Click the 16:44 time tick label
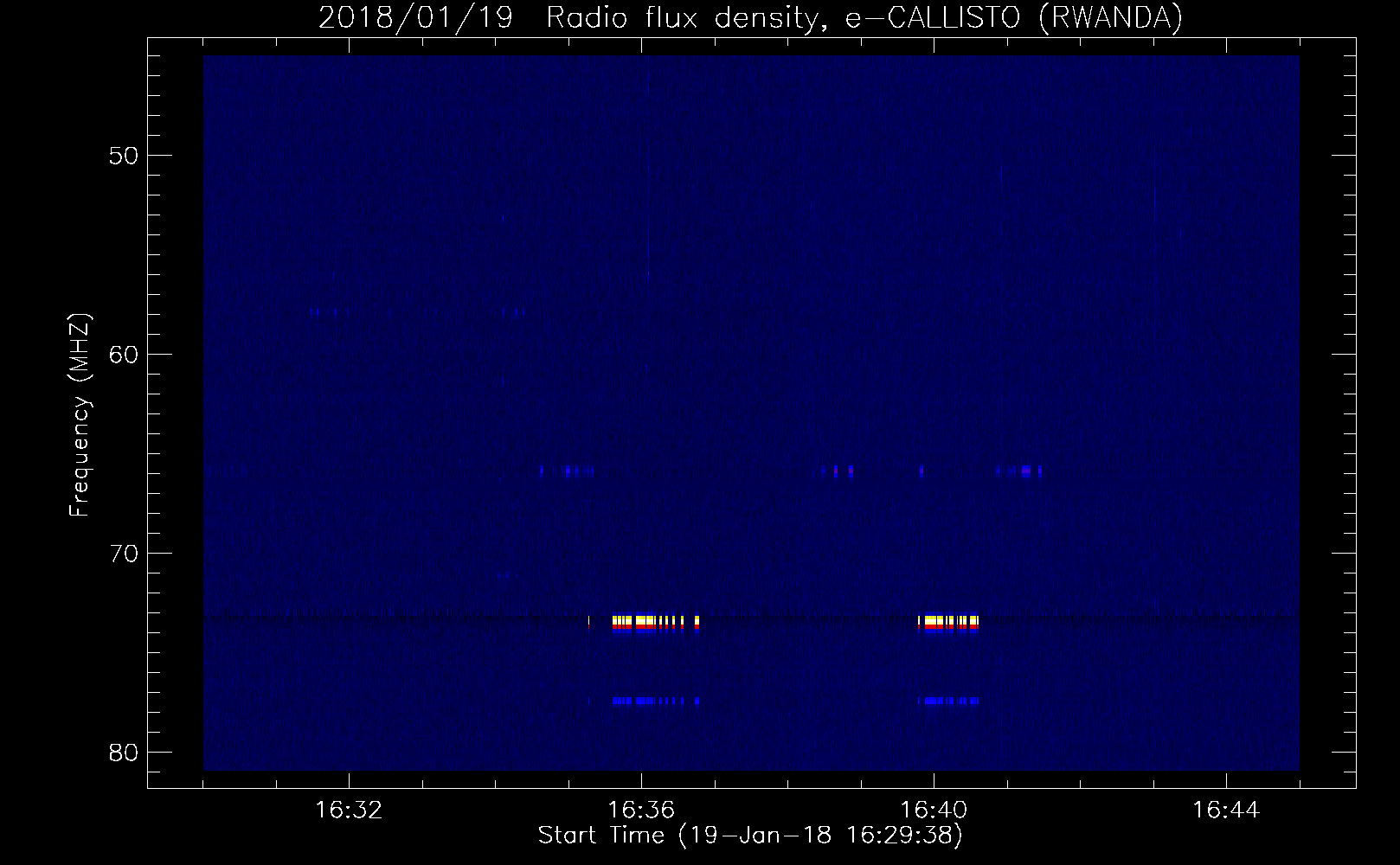 pyautogui.click(x=1227, y=811)
